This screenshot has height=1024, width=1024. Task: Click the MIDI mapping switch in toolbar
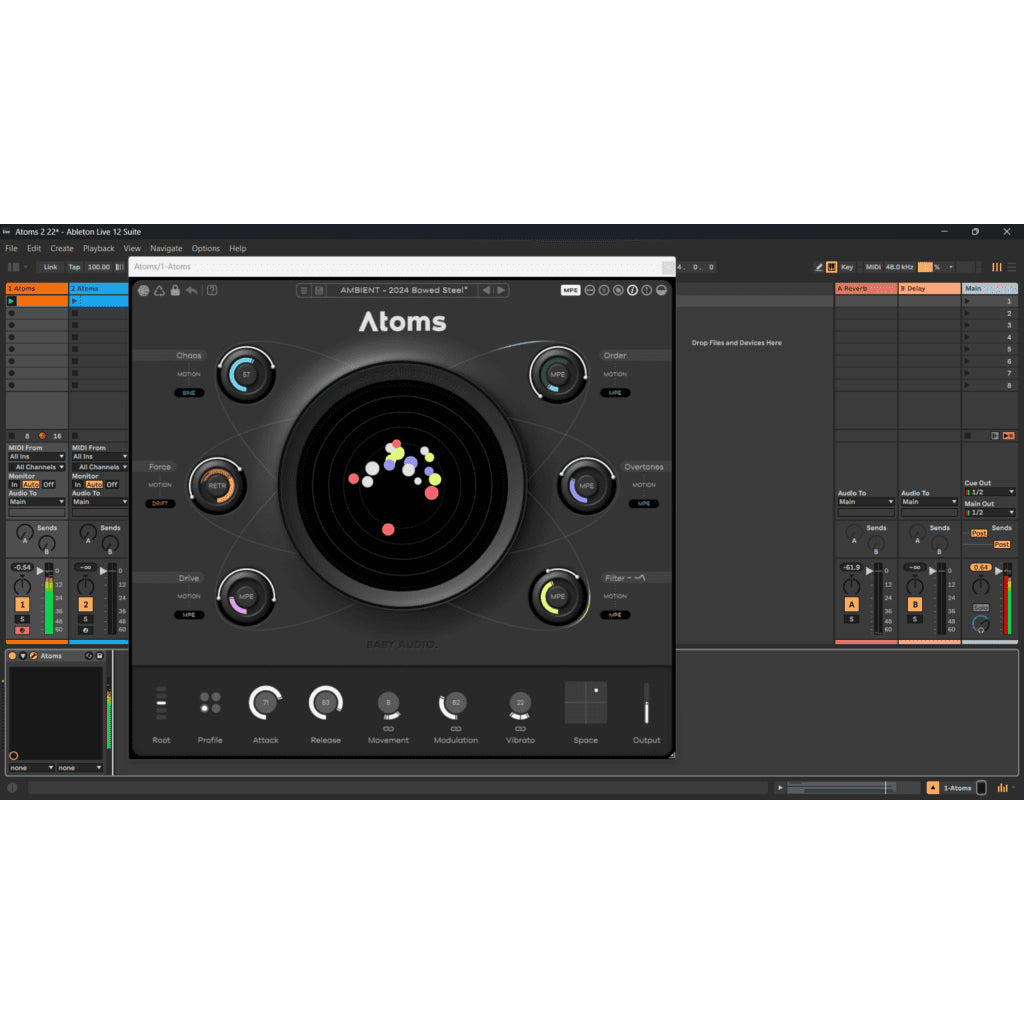[x=876, y=267]
